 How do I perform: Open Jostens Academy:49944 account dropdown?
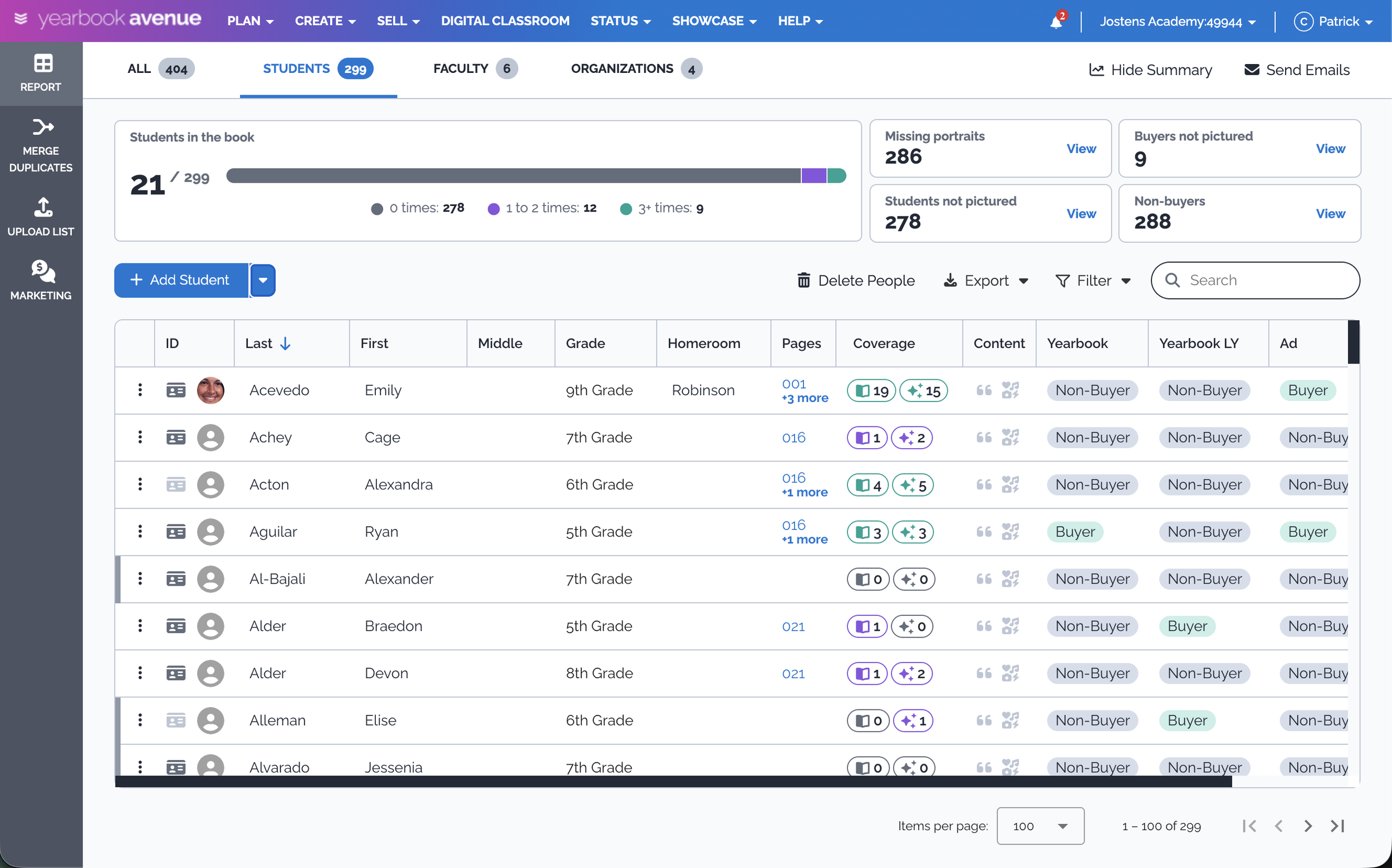[1178, 22]
